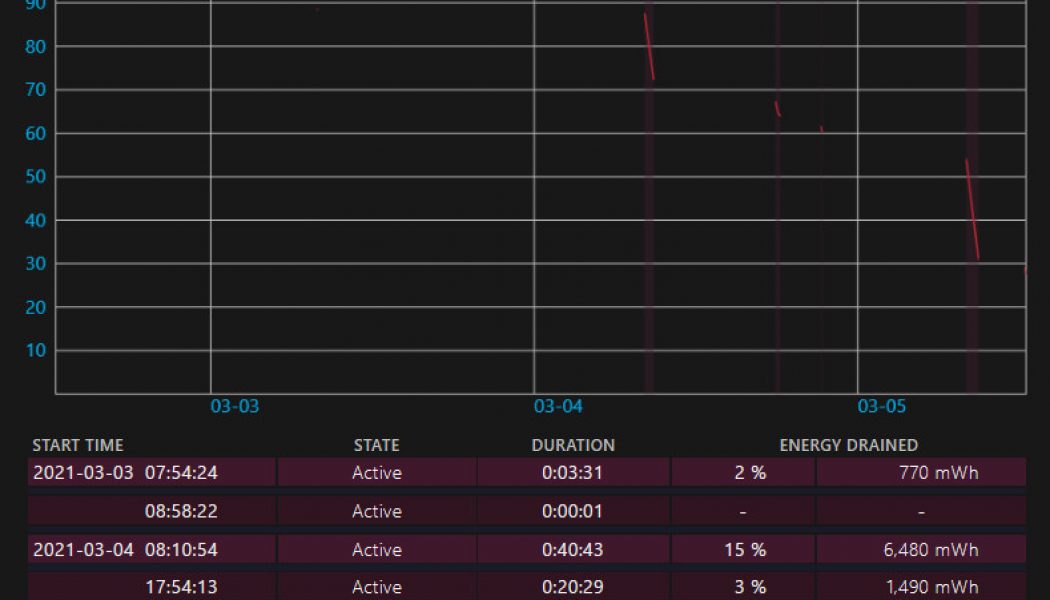Sort the table by START TIME column
Viewport: 1050px width, 600px height.
coord(79,445)
